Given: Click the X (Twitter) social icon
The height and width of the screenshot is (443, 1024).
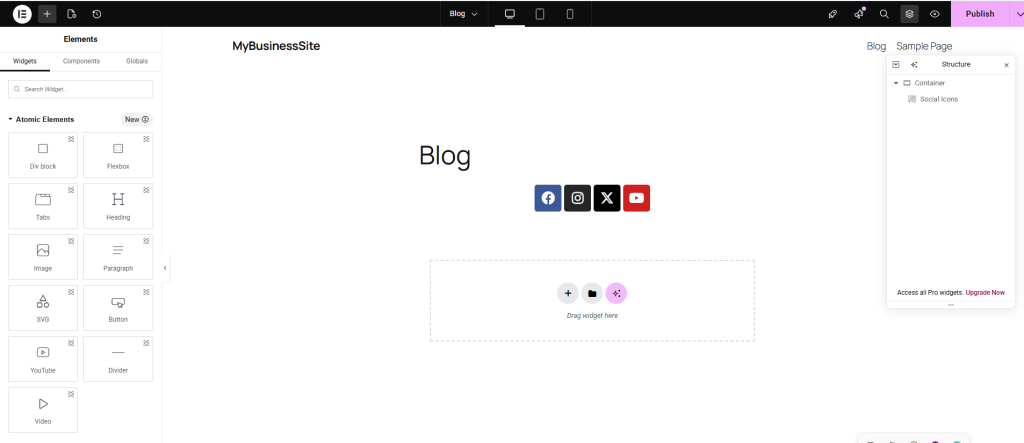Looking at the screenshot, I should 607,198.
